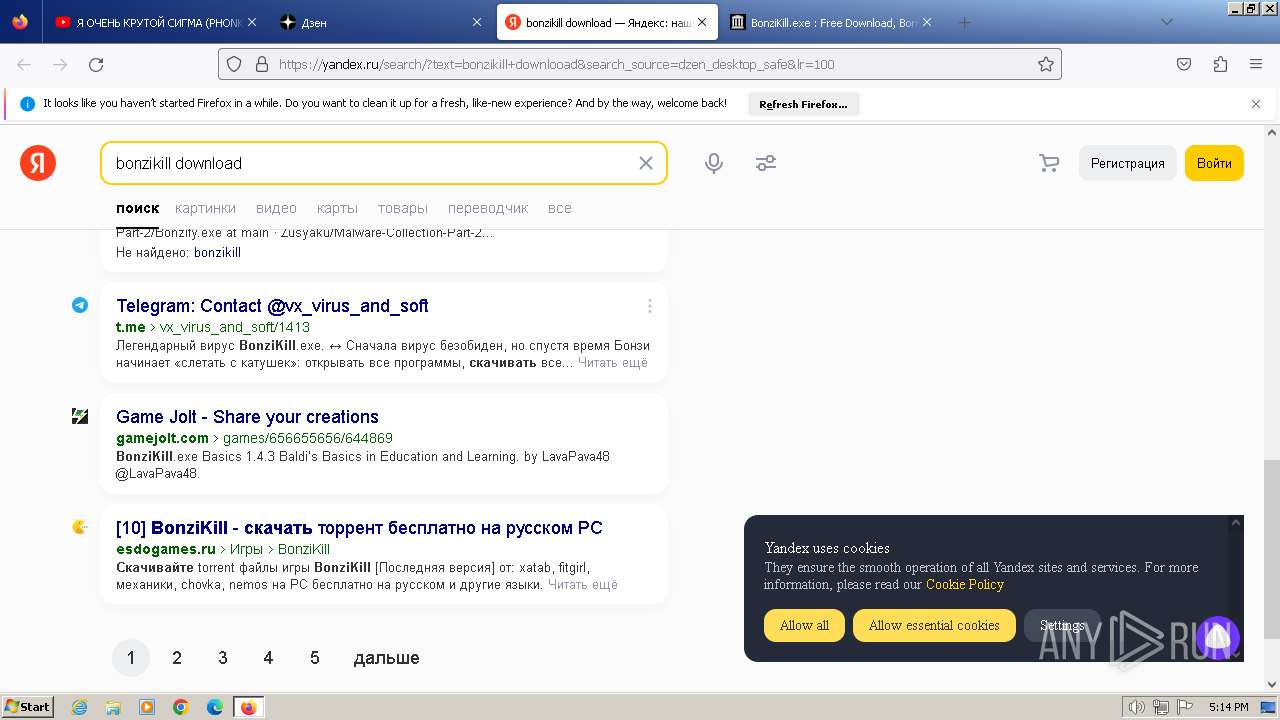Click the volume icon in system tray
Image resolution: width=1280 pixels, height=720 pixels.
[x=1136, y=707]
